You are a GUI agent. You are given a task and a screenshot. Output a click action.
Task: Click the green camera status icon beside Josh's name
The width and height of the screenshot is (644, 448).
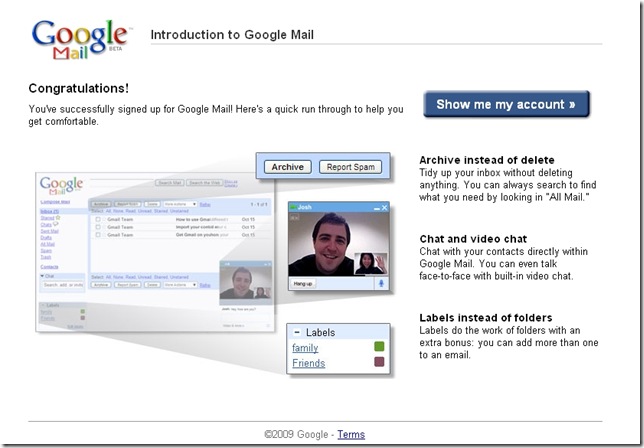click(293, 207)
